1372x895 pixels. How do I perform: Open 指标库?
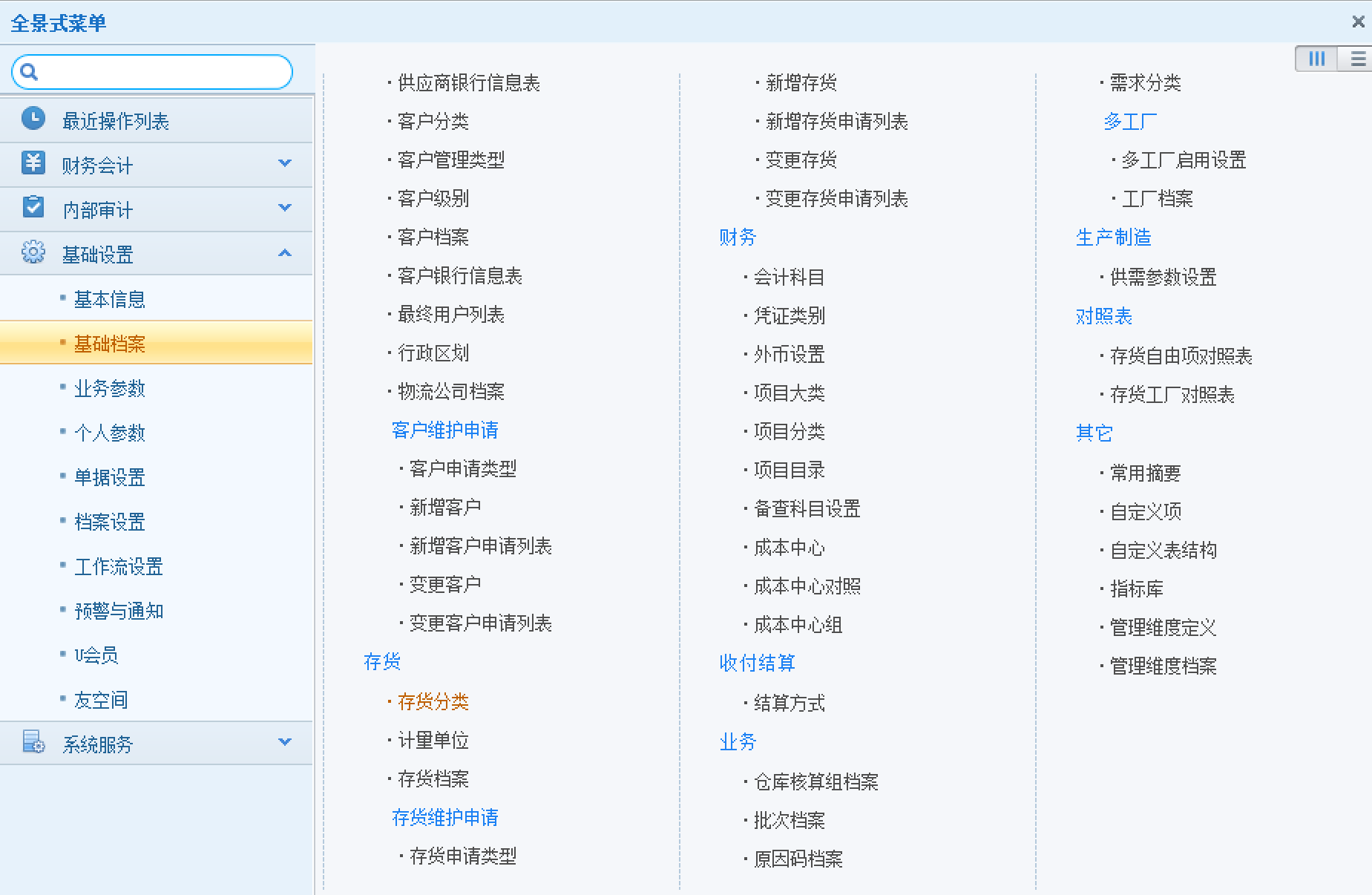[1137, 589]
